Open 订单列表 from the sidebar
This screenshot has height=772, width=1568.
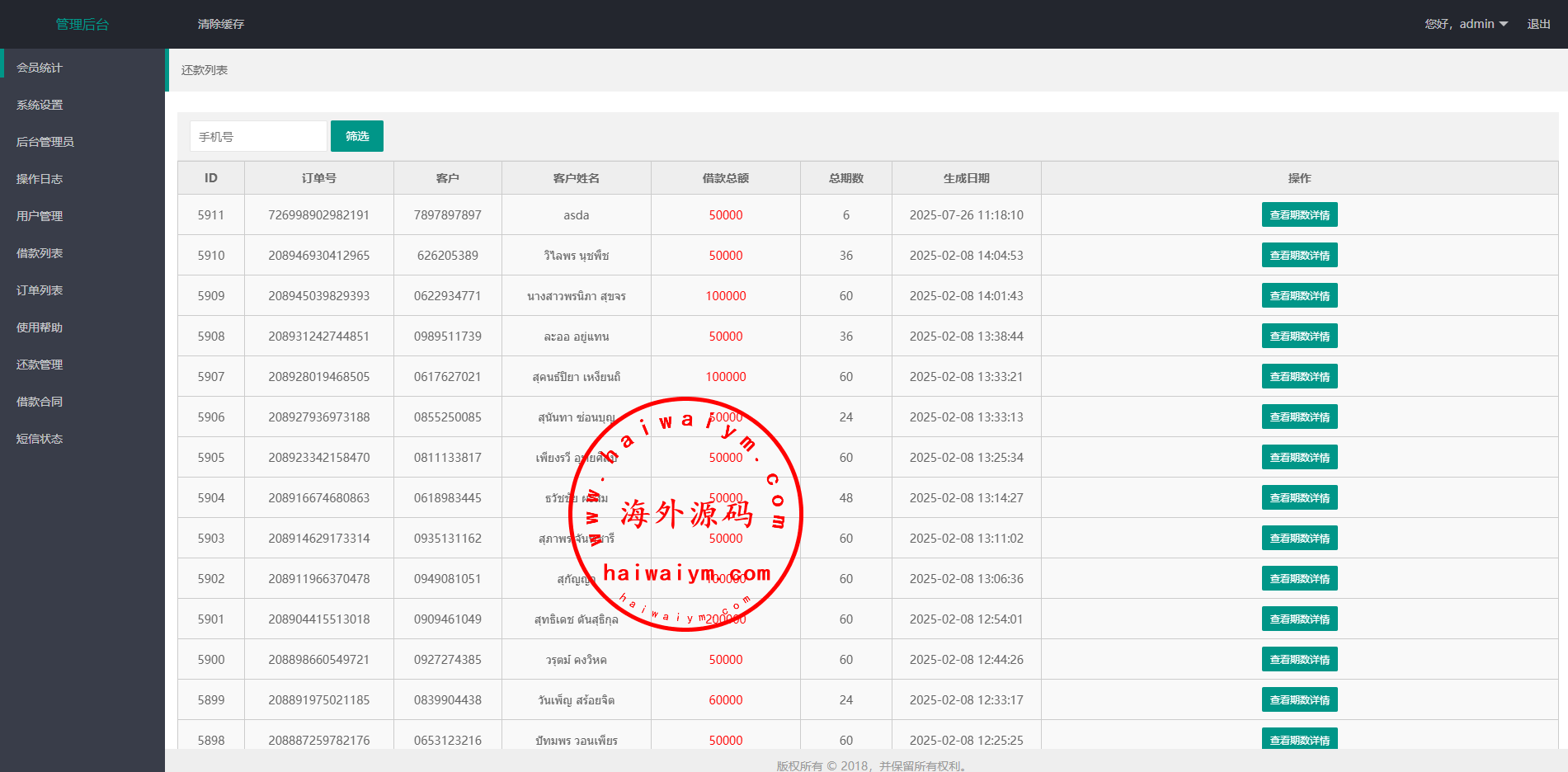(40, 290)
